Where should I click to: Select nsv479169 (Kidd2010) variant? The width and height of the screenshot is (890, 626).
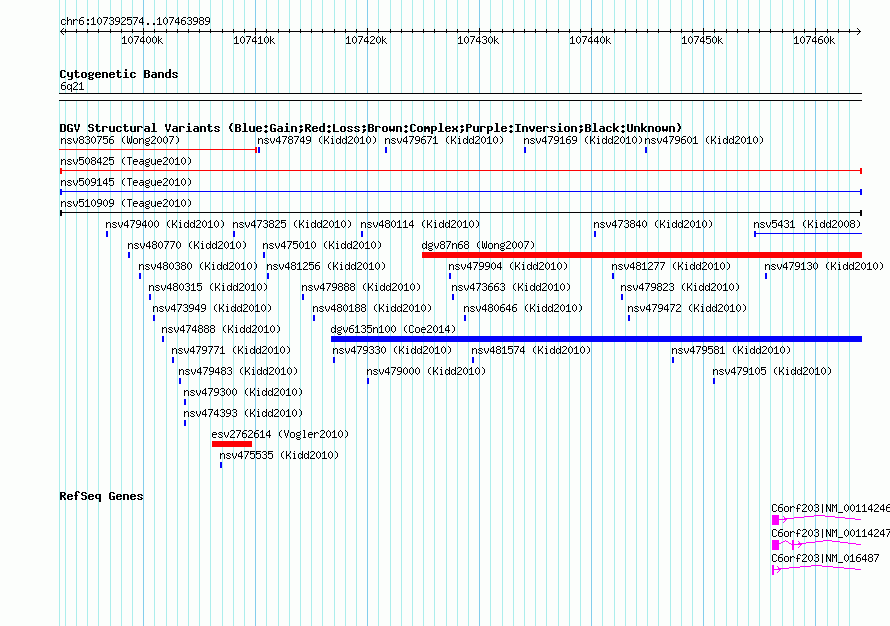tap(583, 140)
